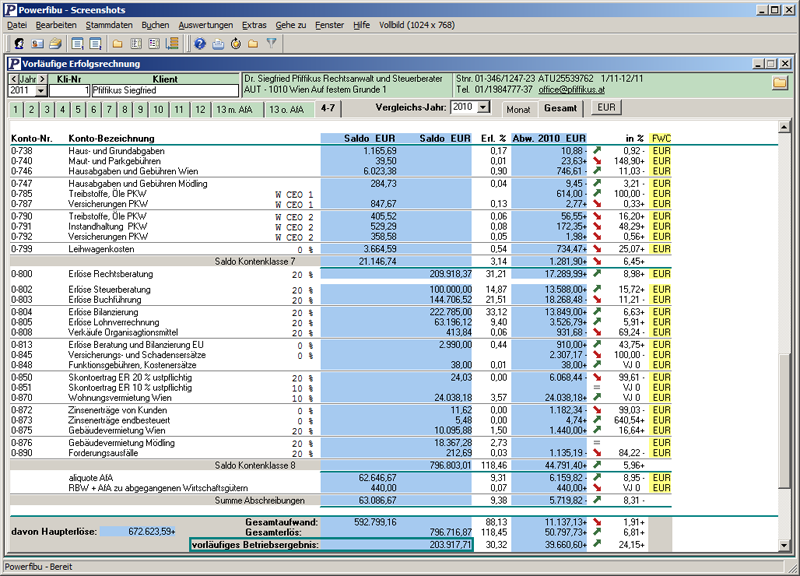Click the circular refresh arrow icon in toolbar

(x=236, y=44)
